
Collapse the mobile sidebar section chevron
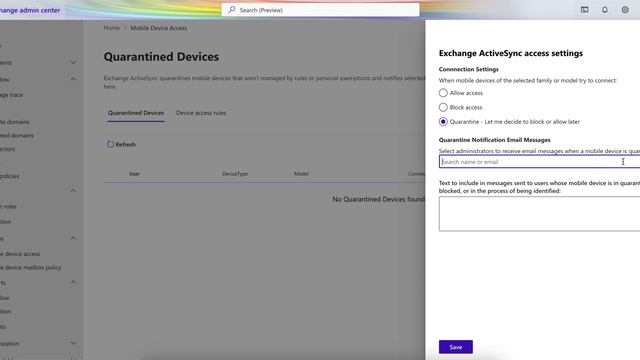pos(73,238)
